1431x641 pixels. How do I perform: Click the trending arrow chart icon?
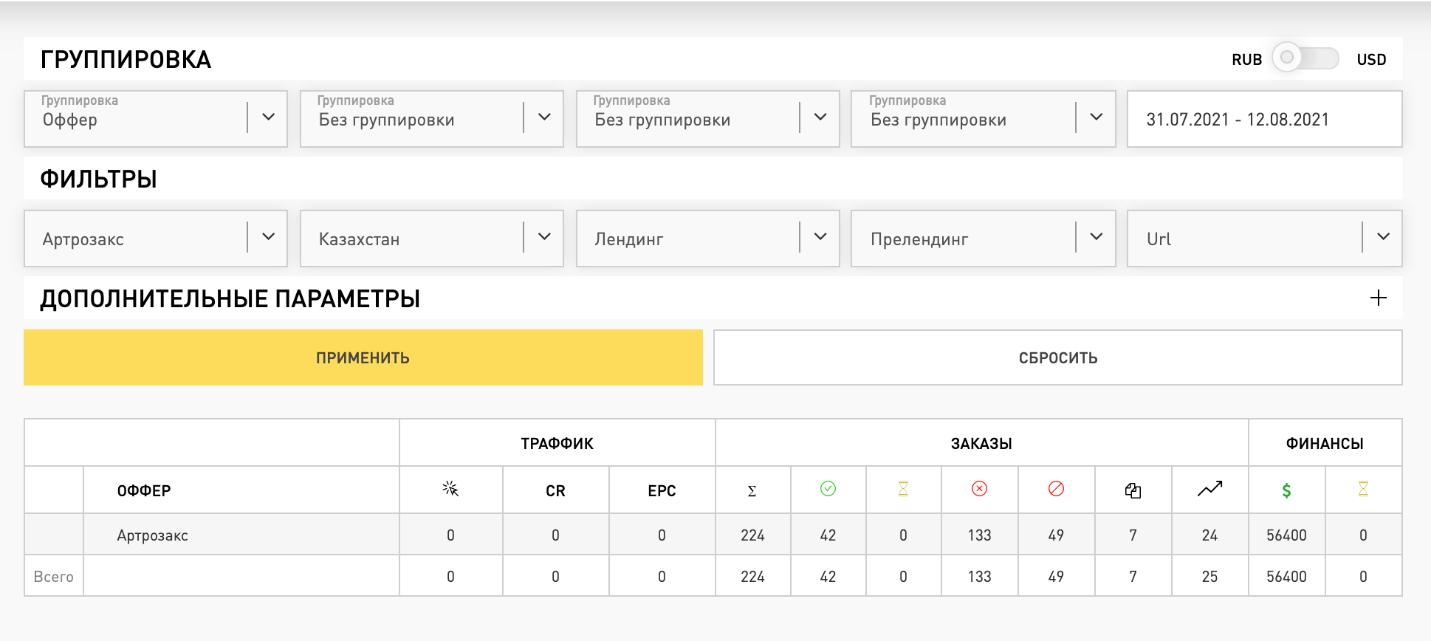(1210, 489)
